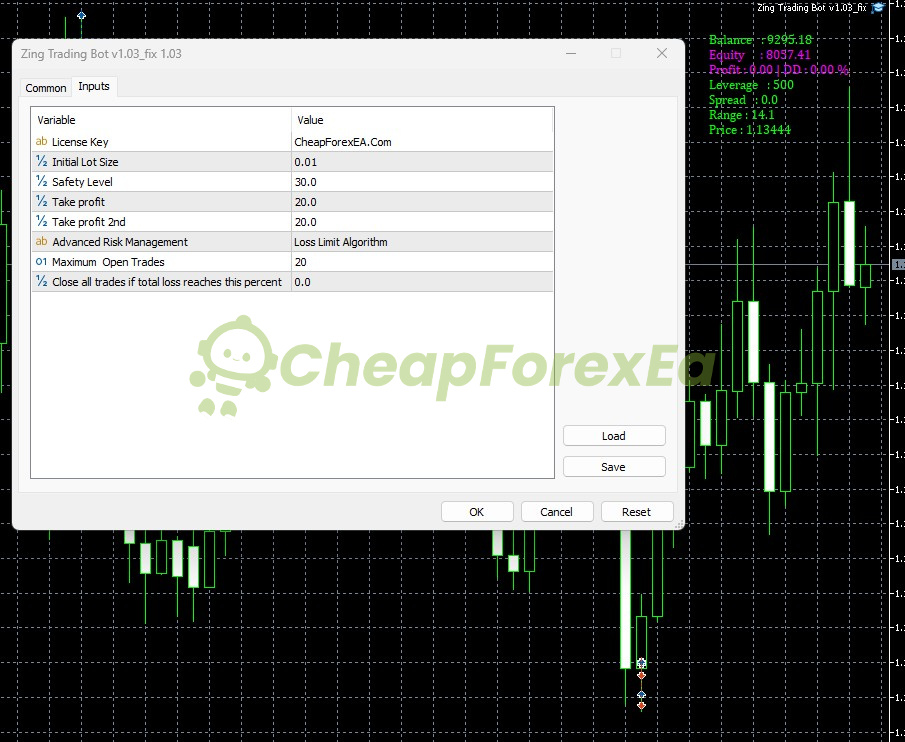
Task: Minimize the Zing Trading Bot dialog
Action: tap(571, 53)
